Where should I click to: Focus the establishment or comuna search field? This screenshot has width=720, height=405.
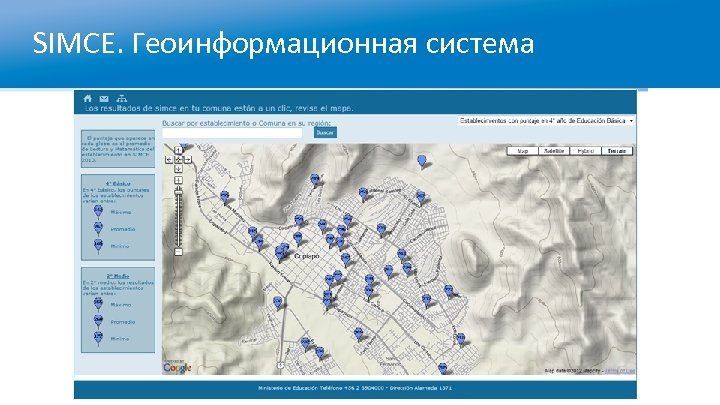[x=232, y=133]
